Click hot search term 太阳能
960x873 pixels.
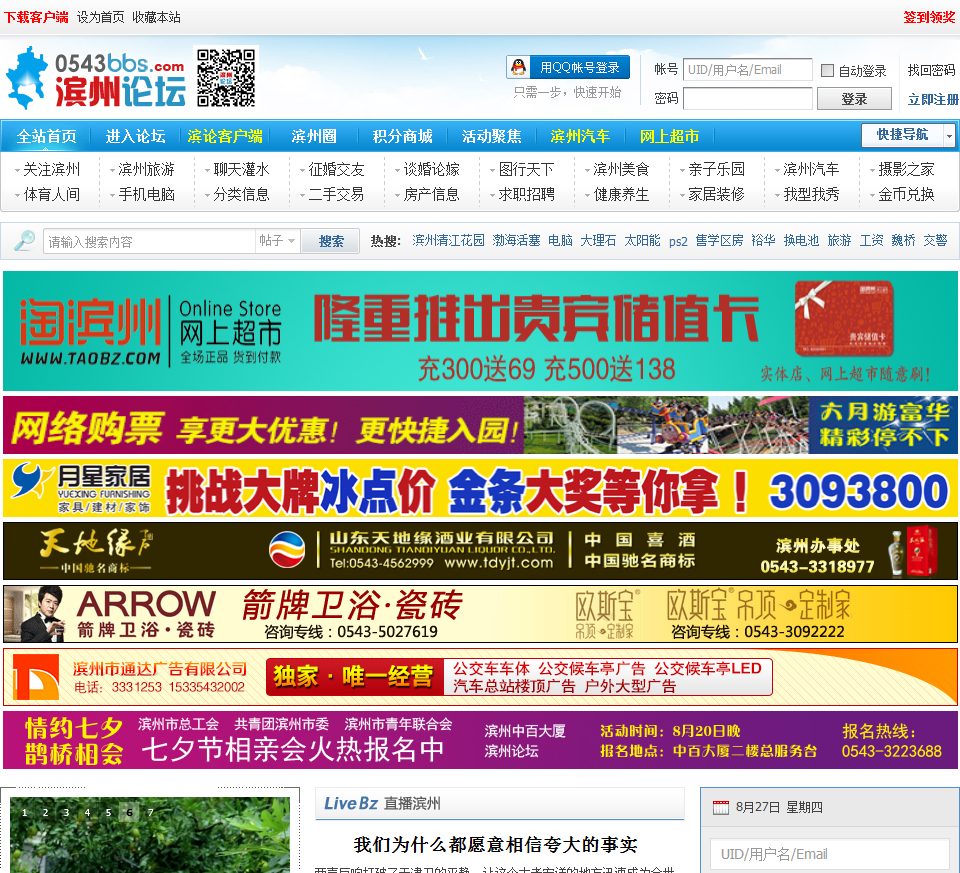coord(642,241)
